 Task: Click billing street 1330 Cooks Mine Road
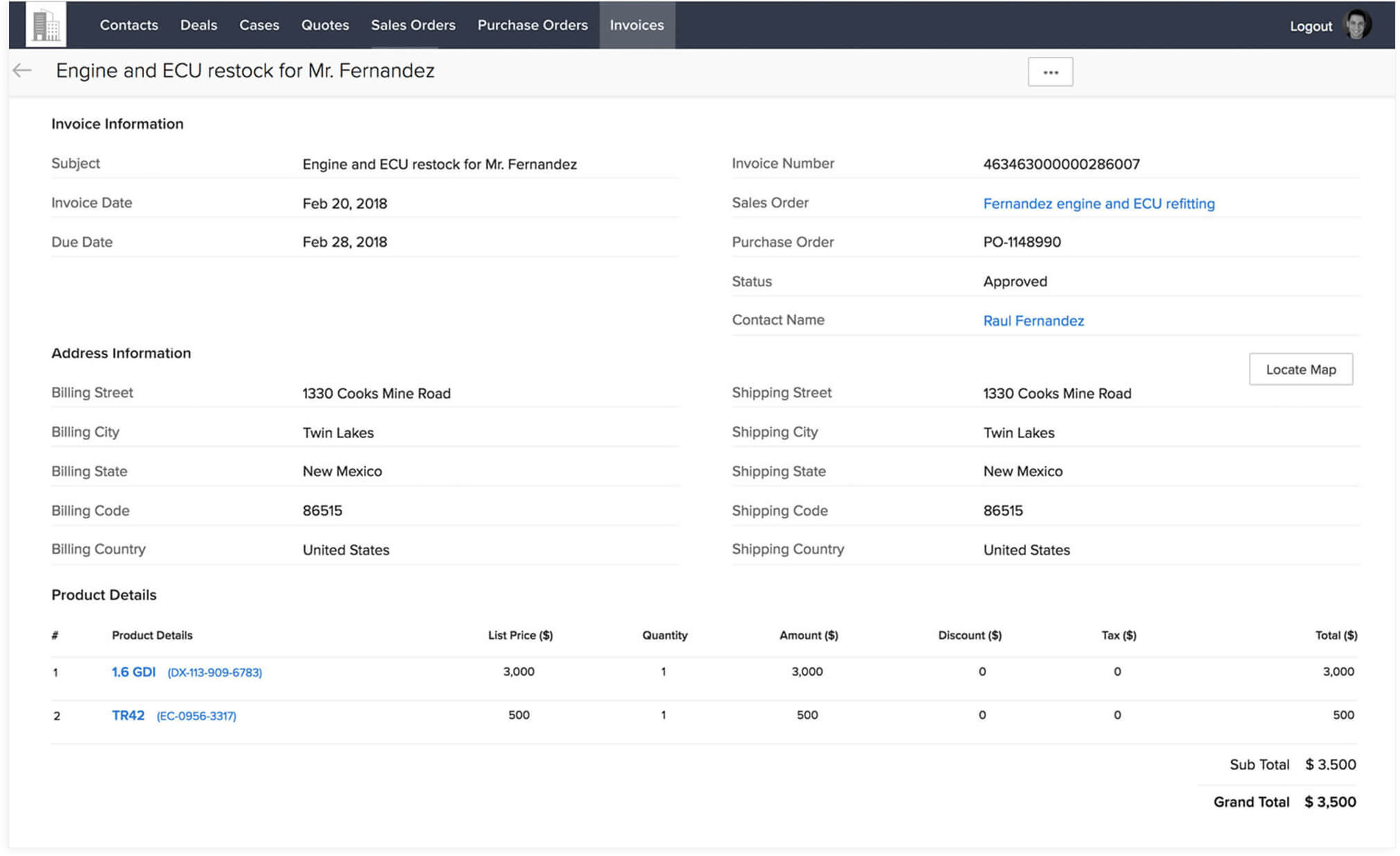(376, 394)
